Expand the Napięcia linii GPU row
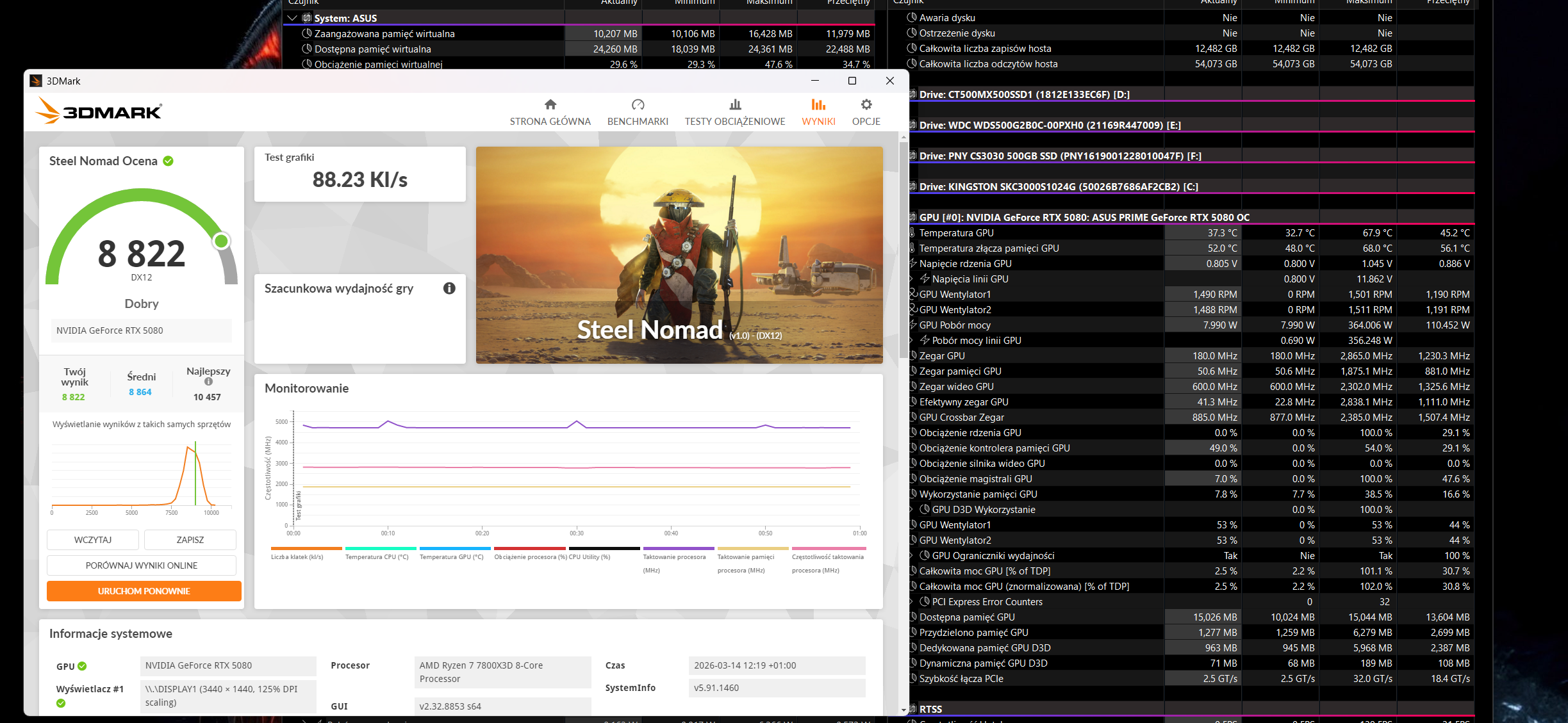Viewport: 1568px width, 723px height. pos(912,279)
